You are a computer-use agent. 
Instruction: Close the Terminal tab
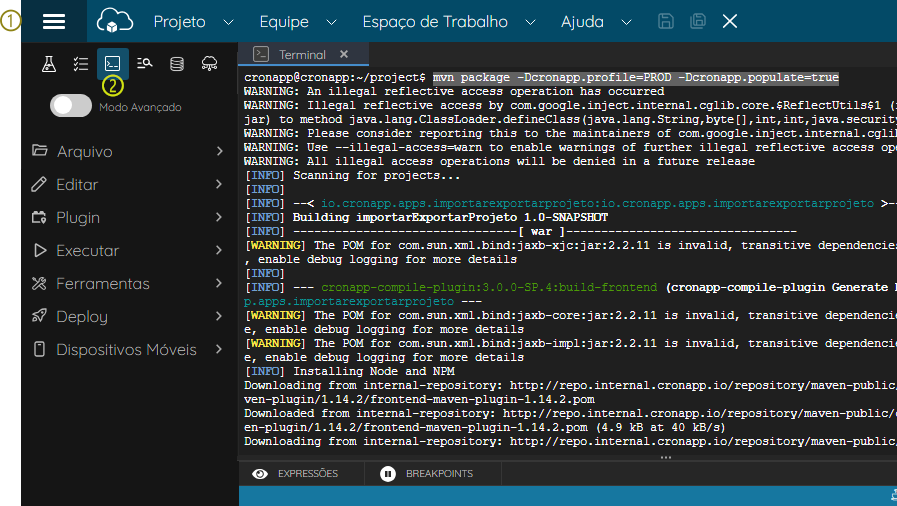[x=344, y=54]
